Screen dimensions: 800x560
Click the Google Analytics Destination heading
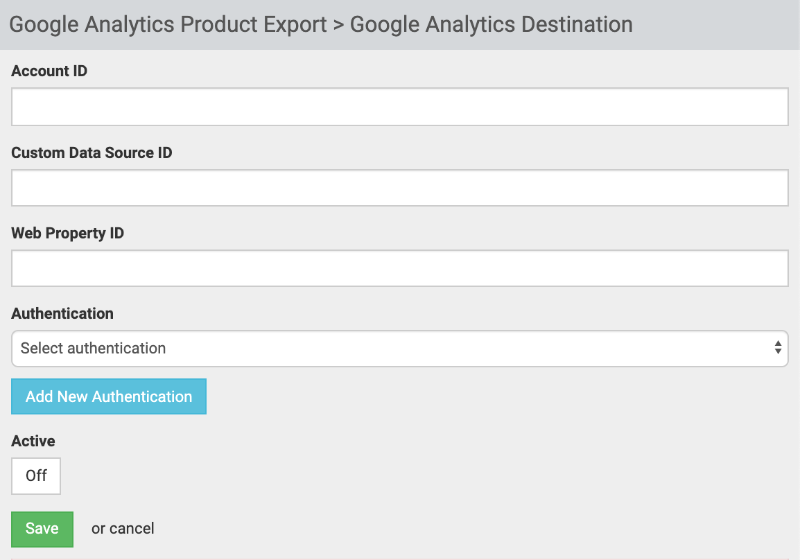(x=491, y=24)
